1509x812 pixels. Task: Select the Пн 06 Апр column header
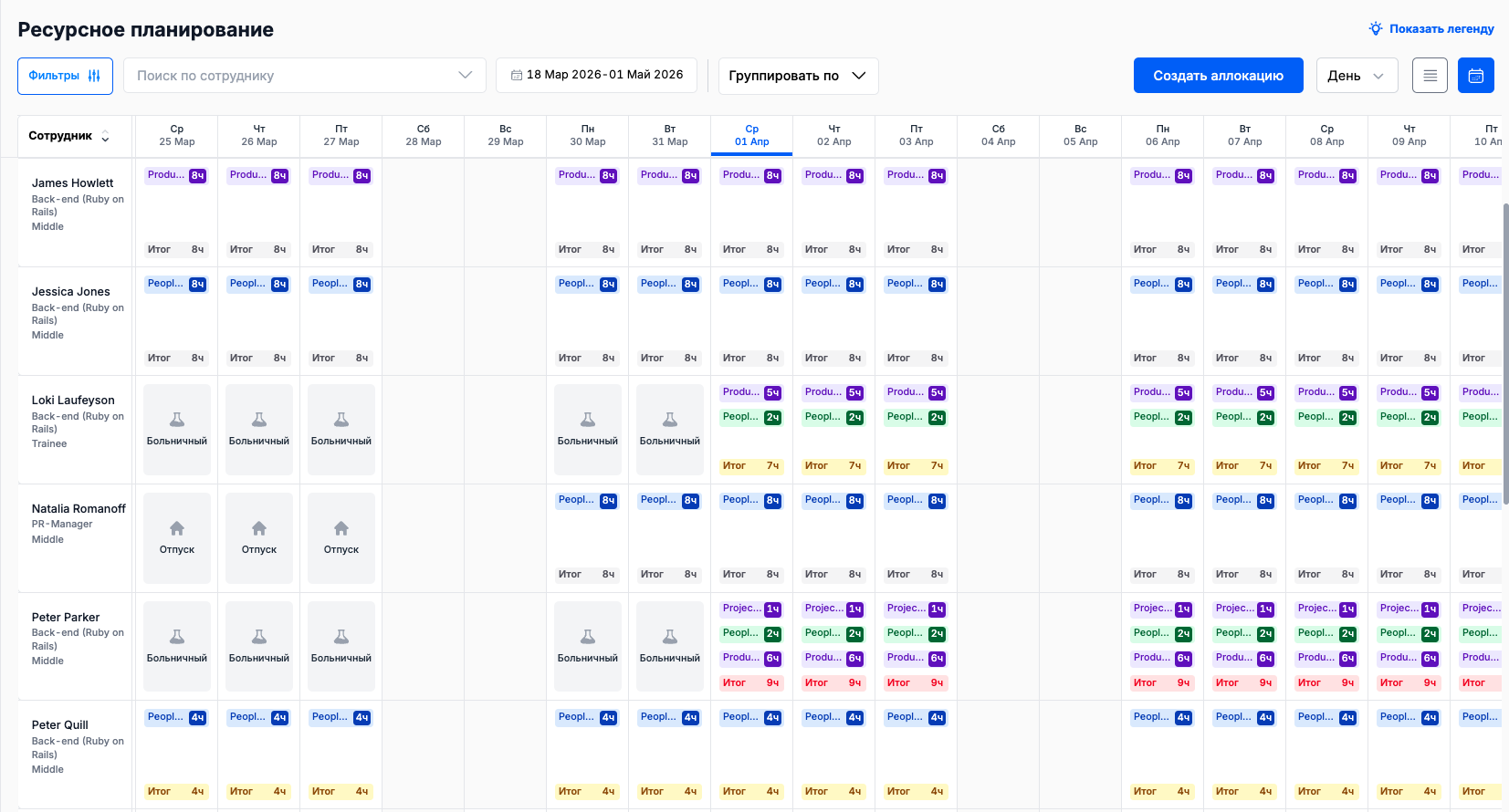[x=1162, y=135]
